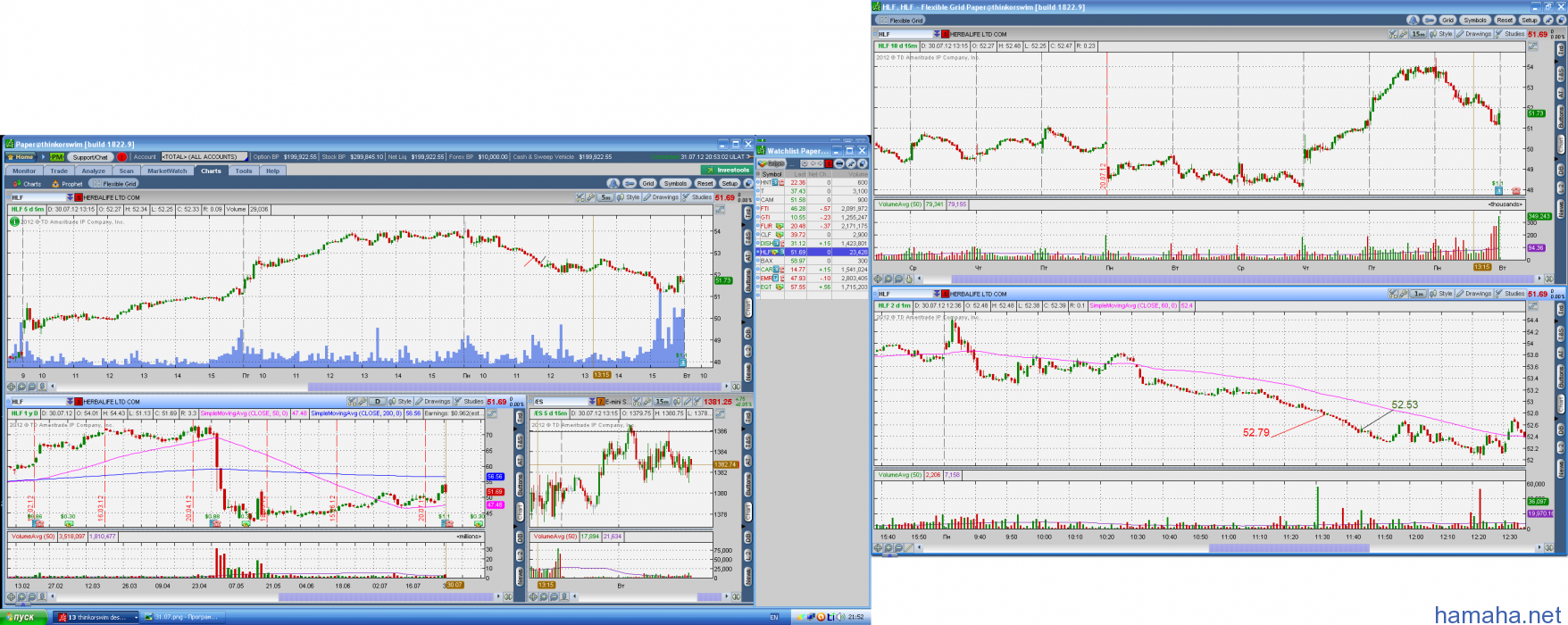Open the bell alerts icon in main window toolbar
Viewport: 1568px width, 625px height.
point(613,183)
